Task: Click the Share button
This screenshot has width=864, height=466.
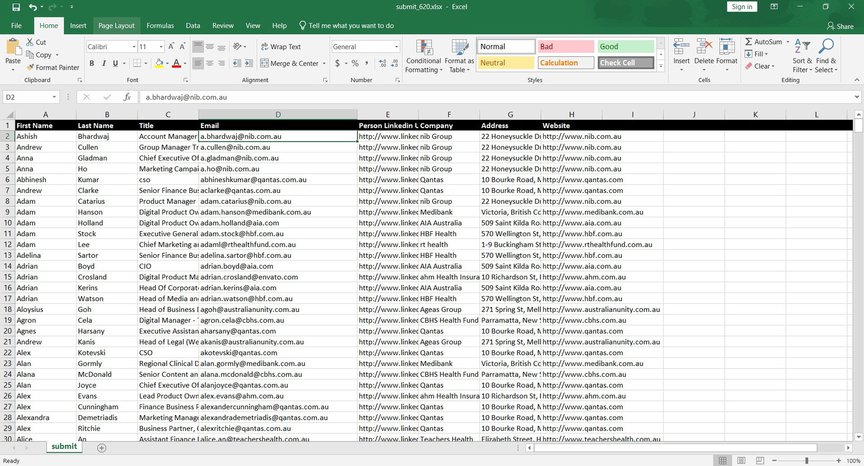Action: (x=840, y=26)
